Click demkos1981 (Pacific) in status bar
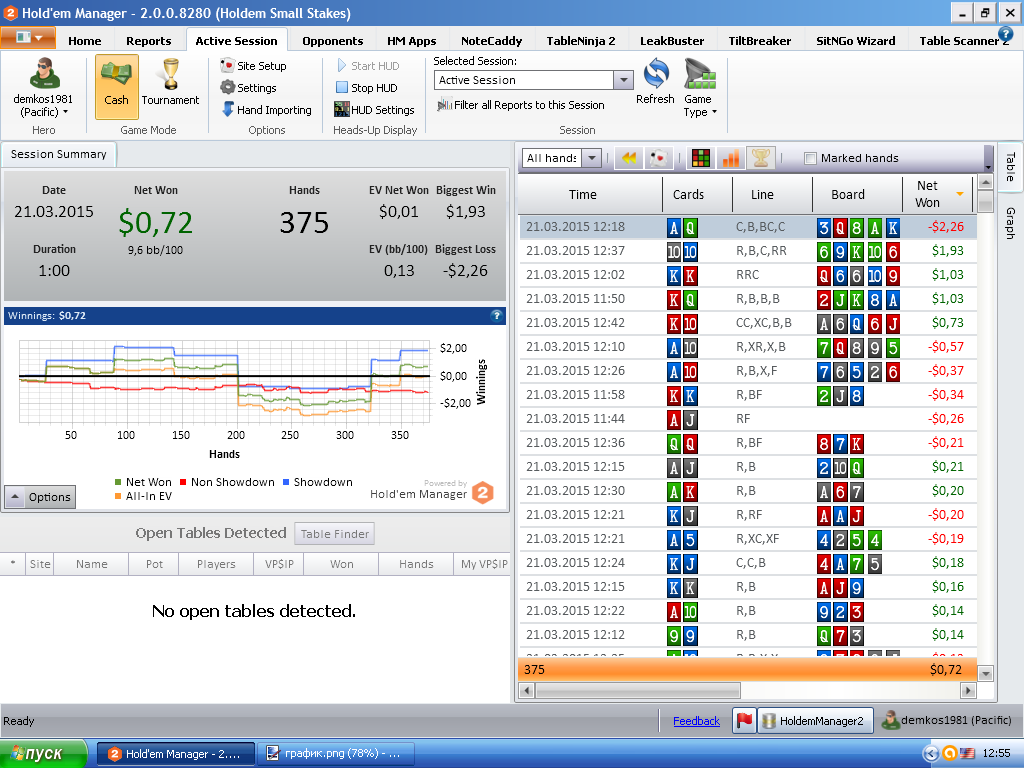This screenshot has width=1024, height=768. [947, 720]
